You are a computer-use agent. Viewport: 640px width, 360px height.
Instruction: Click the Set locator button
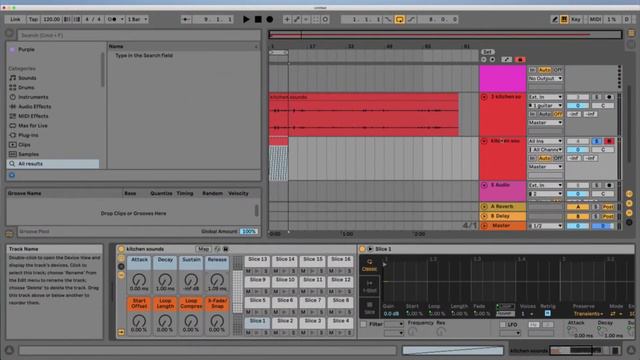coord(487,52)
